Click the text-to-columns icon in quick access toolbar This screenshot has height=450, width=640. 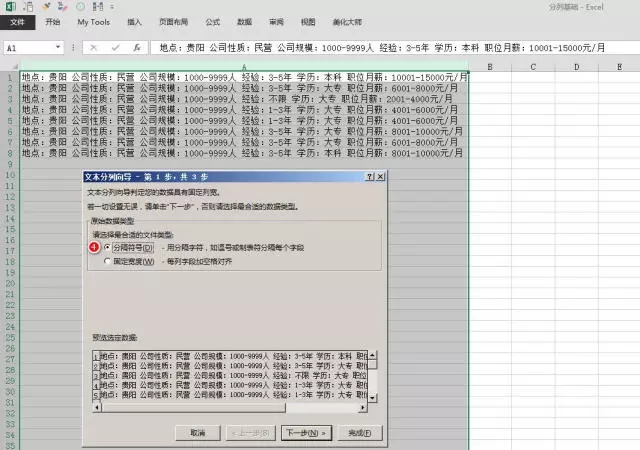(x=98, y=6)
